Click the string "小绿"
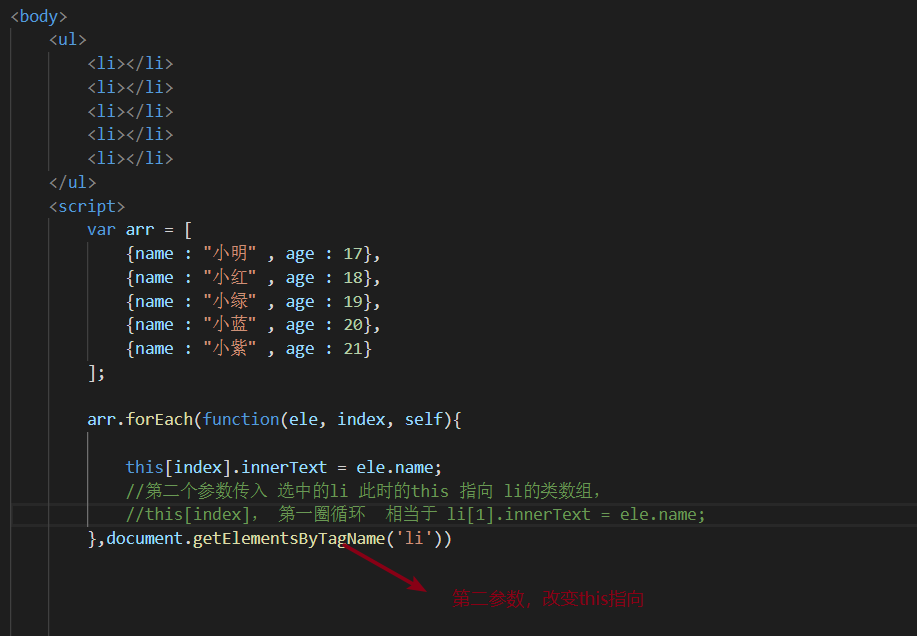917x636 pixels. click(x=230, y=302)
